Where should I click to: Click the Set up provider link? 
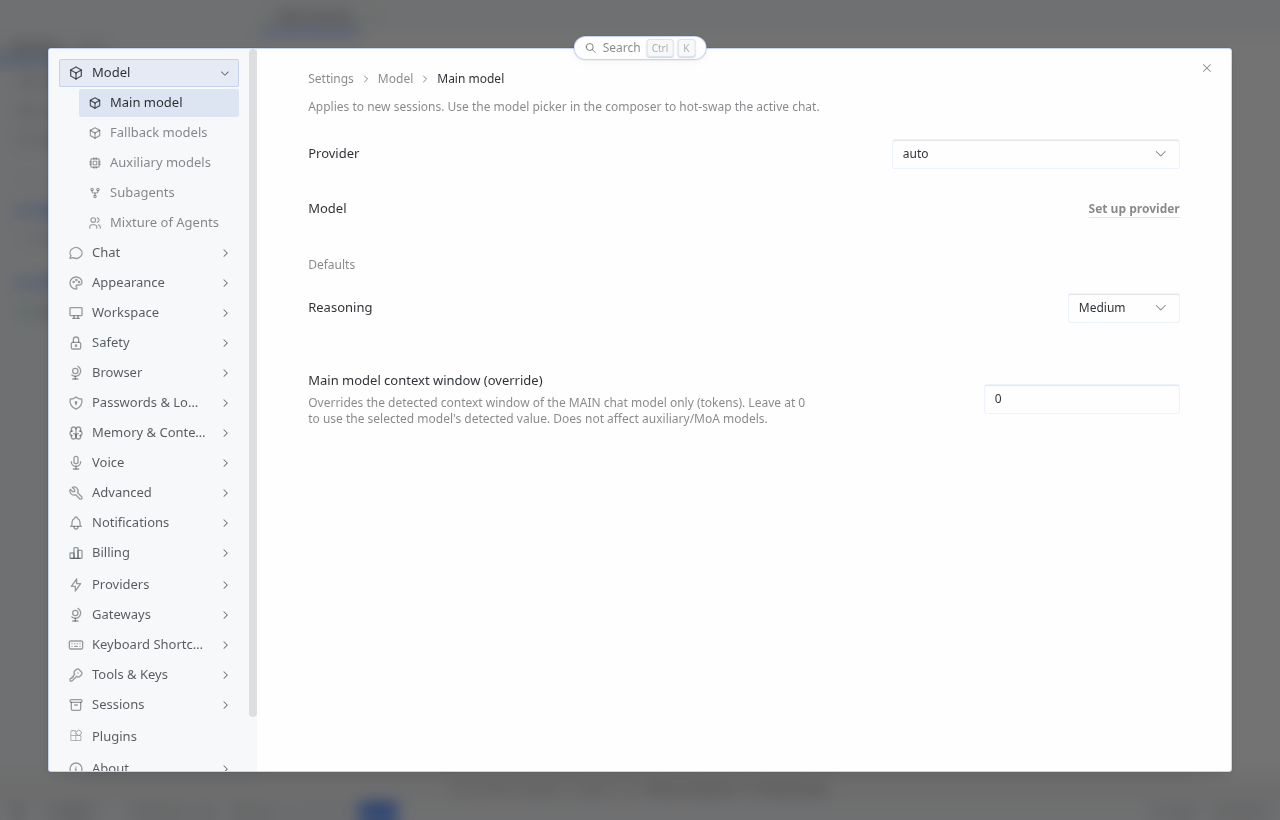coord(1133,209)
